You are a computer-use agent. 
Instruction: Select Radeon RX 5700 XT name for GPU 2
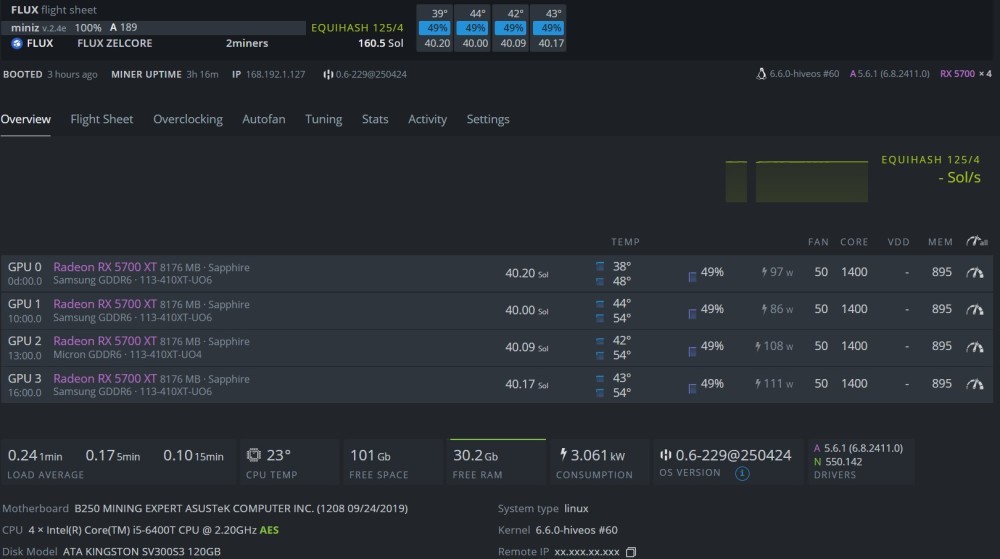coord(105,341)
